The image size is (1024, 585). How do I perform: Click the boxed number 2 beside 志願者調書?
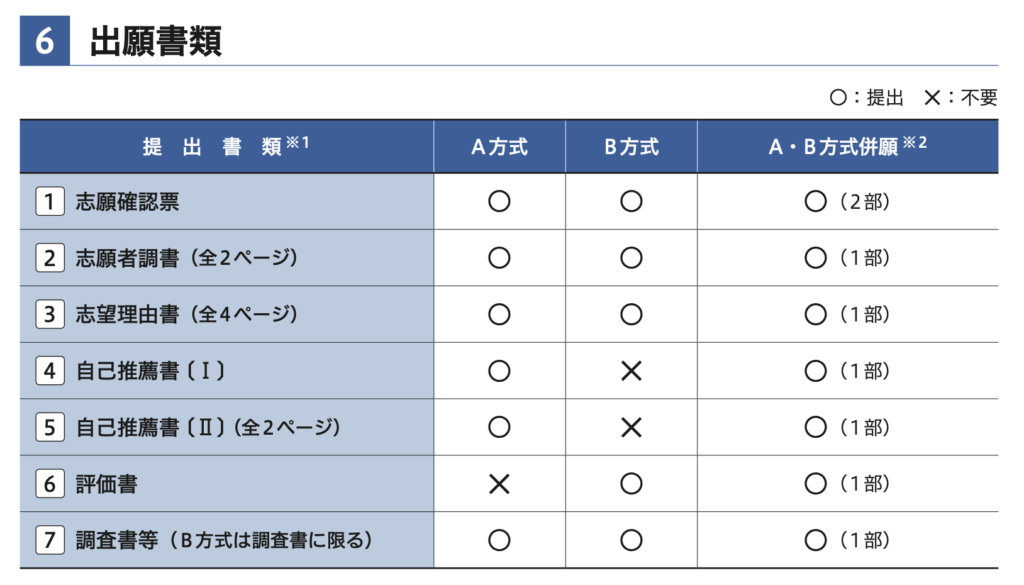coord(49,258)
